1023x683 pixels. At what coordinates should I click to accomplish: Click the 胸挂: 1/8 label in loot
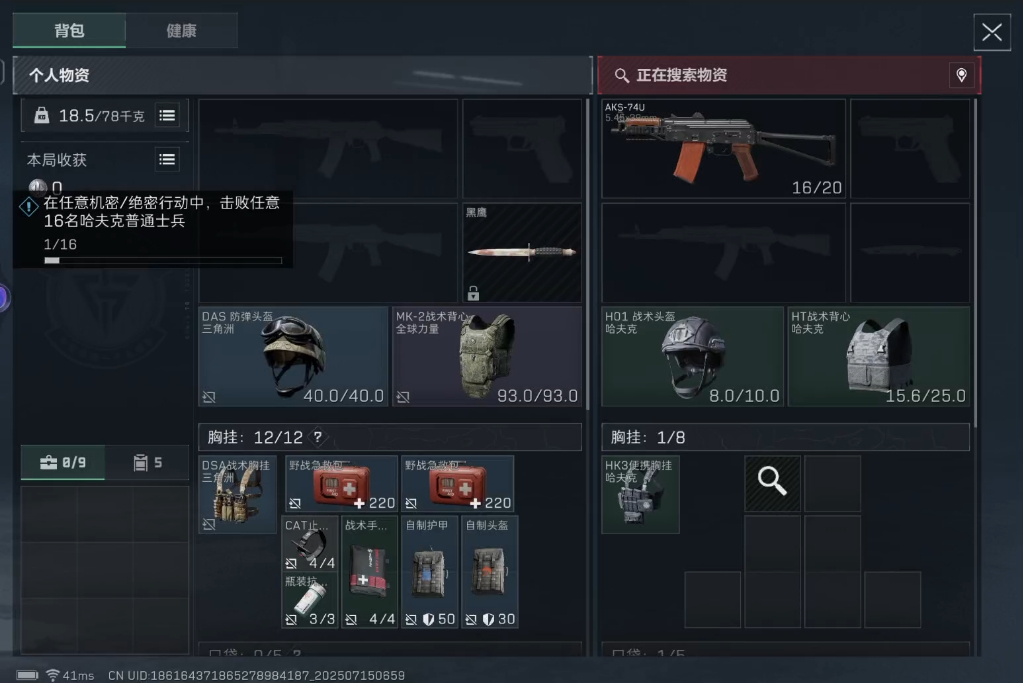(x=648, y=437)
